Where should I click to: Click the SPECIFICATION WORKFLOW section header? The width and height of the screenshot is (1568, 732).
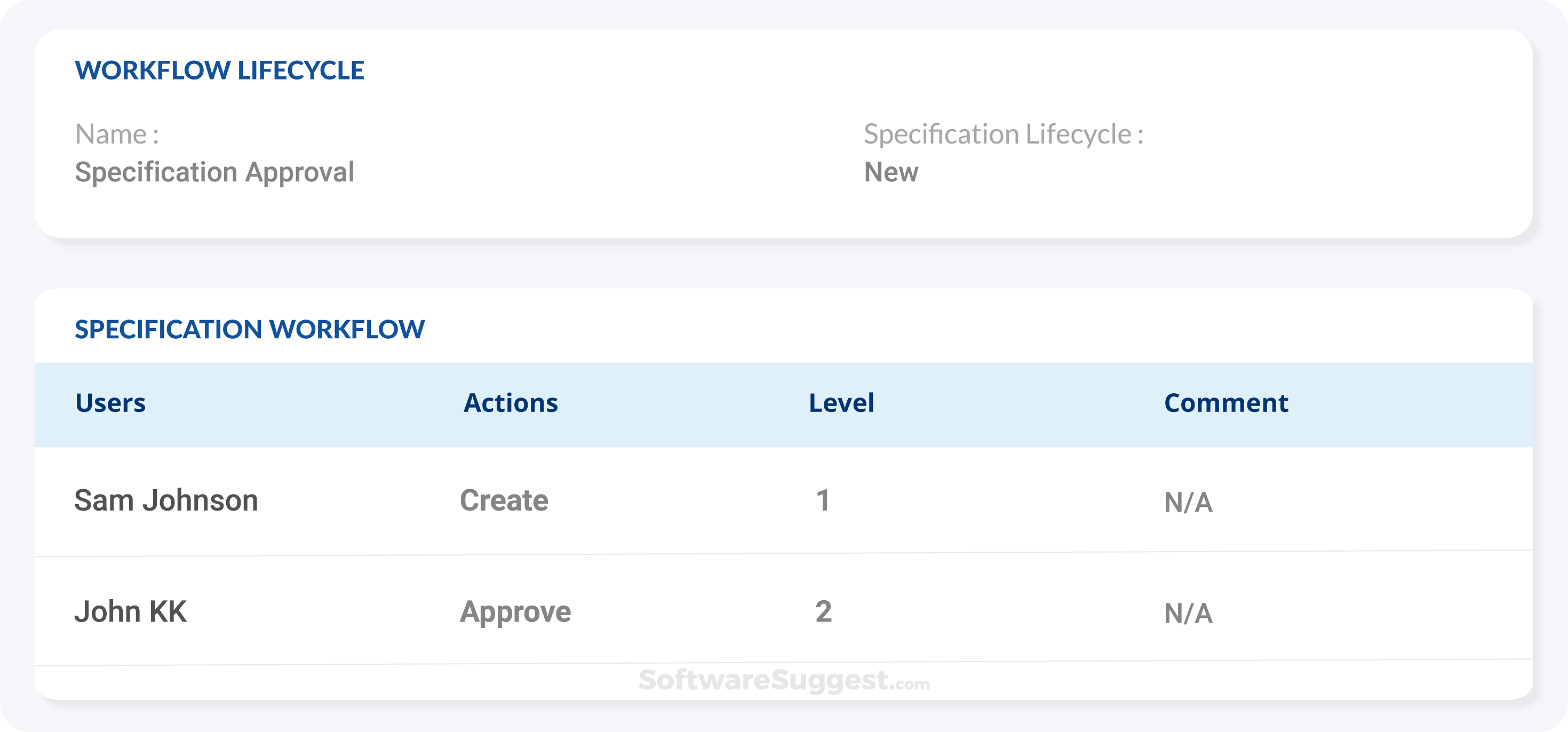click(250, 329)
